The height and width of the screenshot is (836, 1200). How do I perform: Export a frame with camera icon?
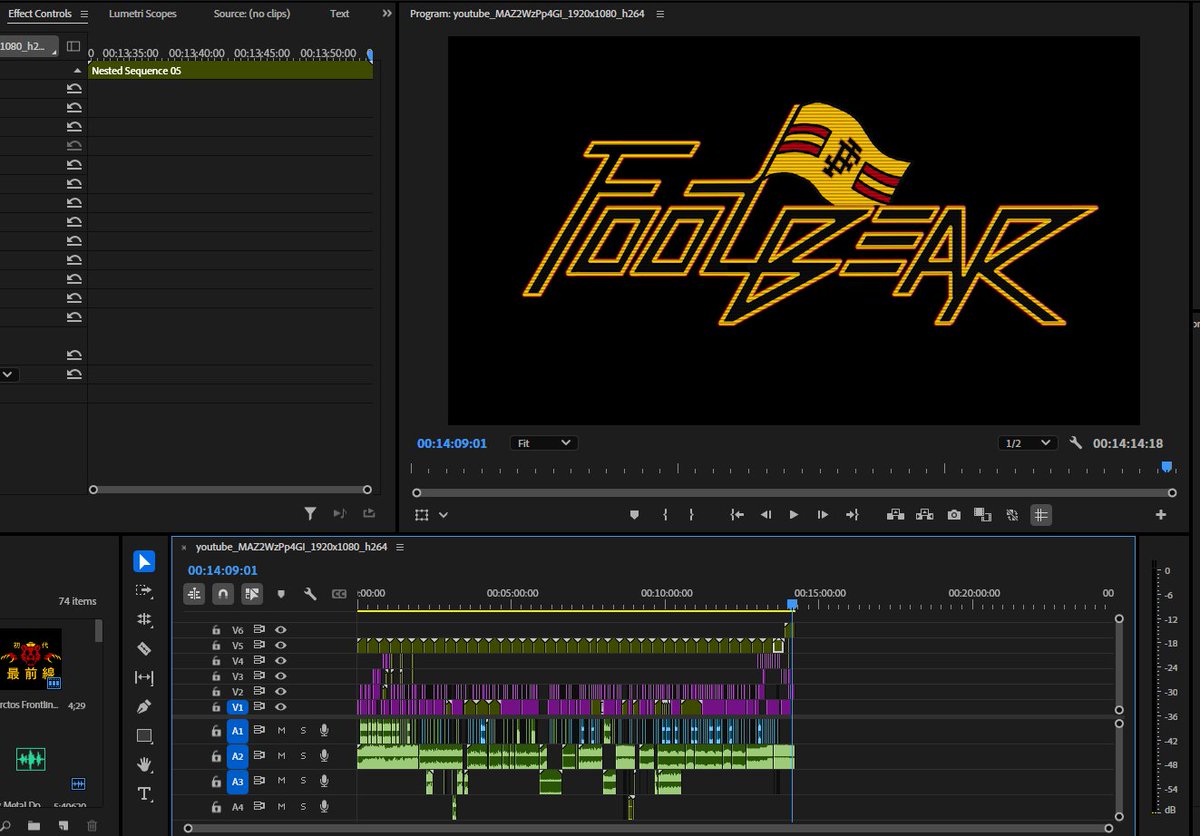coord(954,515)
